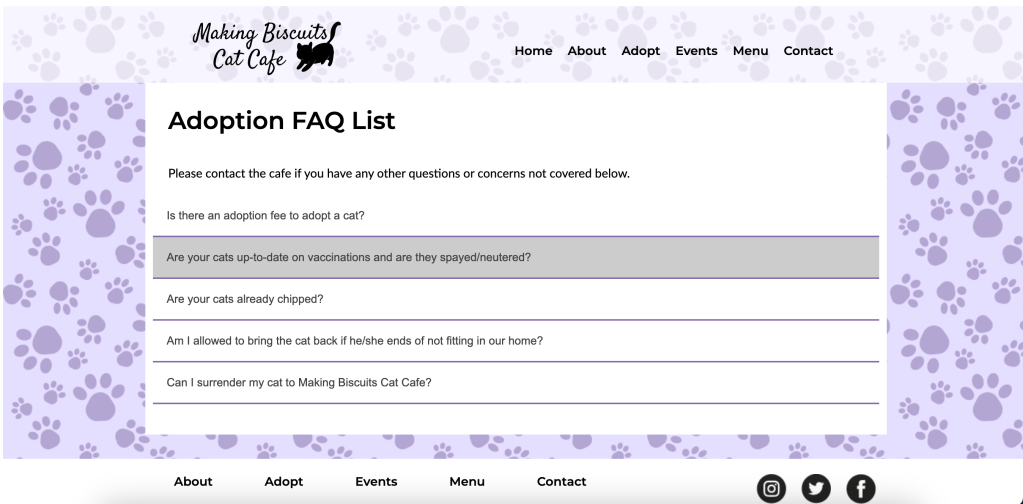Image resolution: width=1023 pixels, height=504 pixels.
Task: Expand the surrender my cat question
Action: 516,383
